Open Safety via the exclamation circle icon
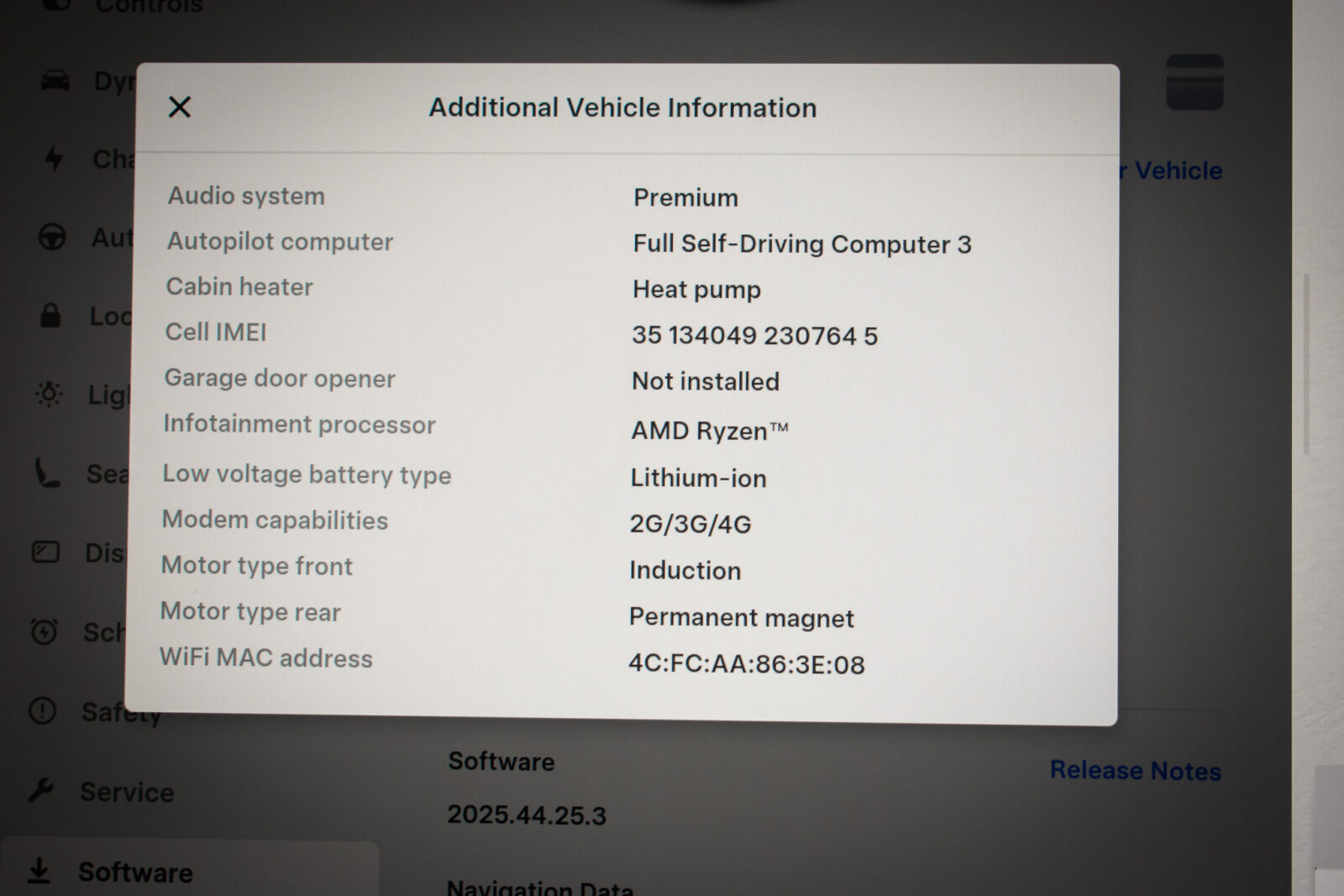This screenshot has width=1344, height=896. (42, 711)
